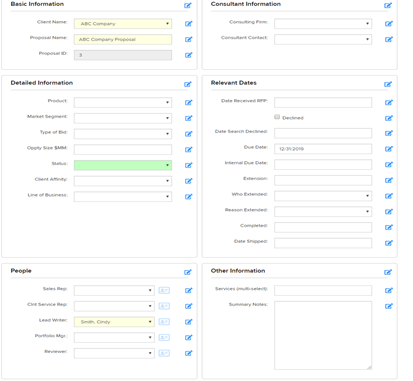This screenshot has height=381, width=413.
Task: Click the Date Search Declined field
Action: point(323,133)
